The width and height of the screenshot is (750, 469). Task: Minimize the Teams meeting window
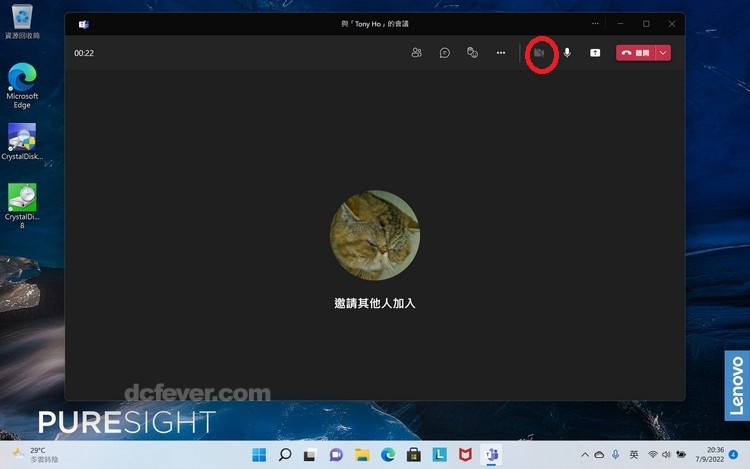coord(620,23)
